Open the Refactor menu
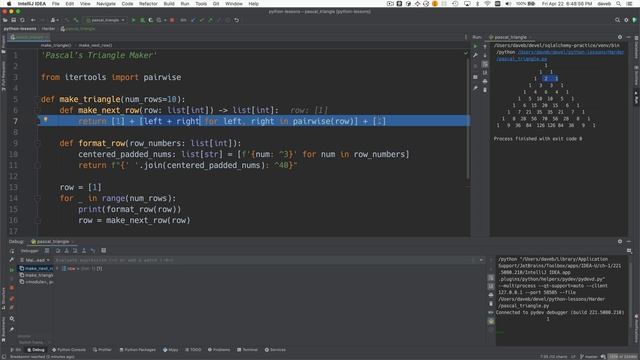This screenshot has height=360, width=640. coord(148,4)
